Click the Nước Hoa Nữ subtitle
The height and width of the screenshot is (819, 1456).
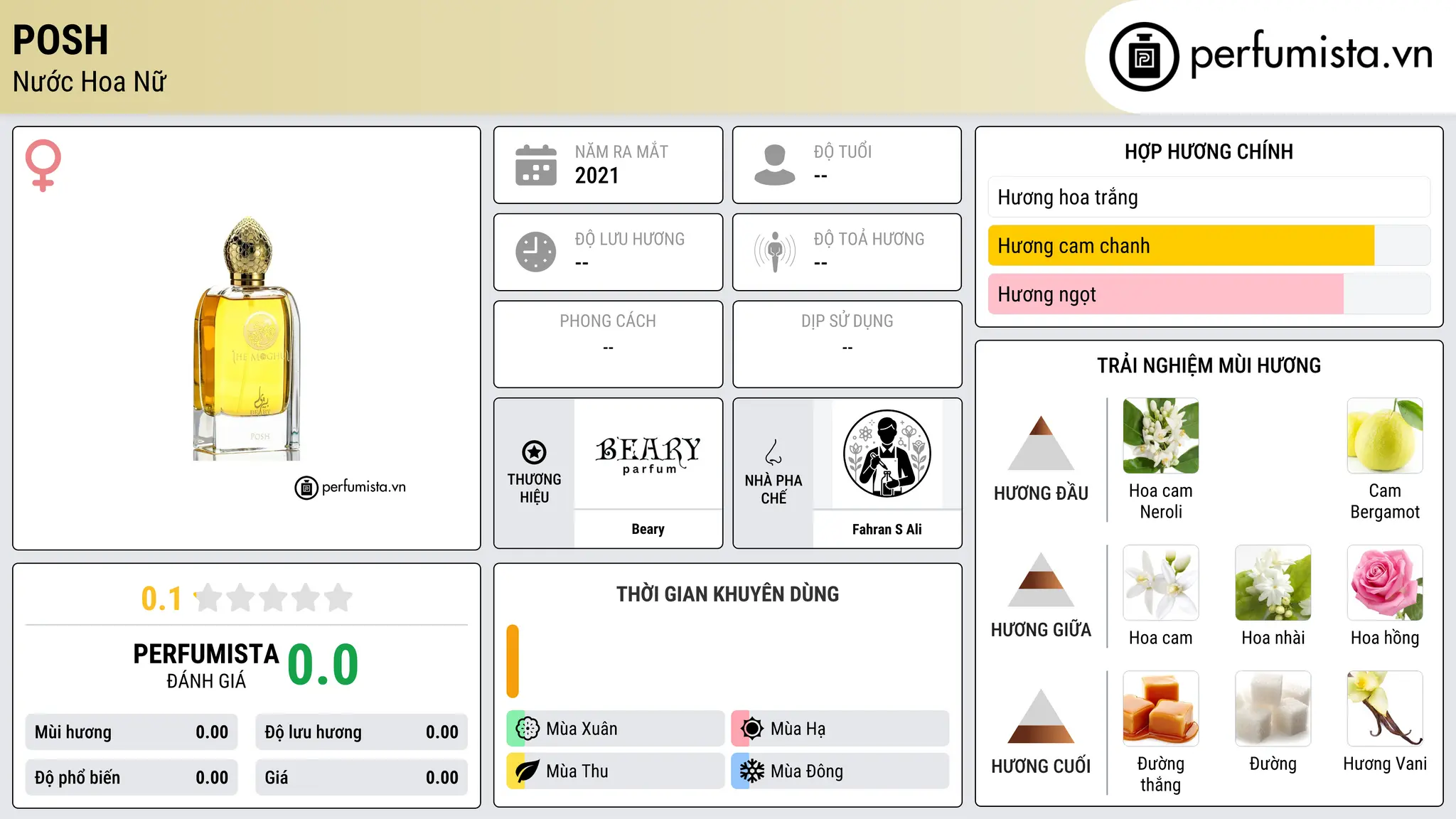90,82
